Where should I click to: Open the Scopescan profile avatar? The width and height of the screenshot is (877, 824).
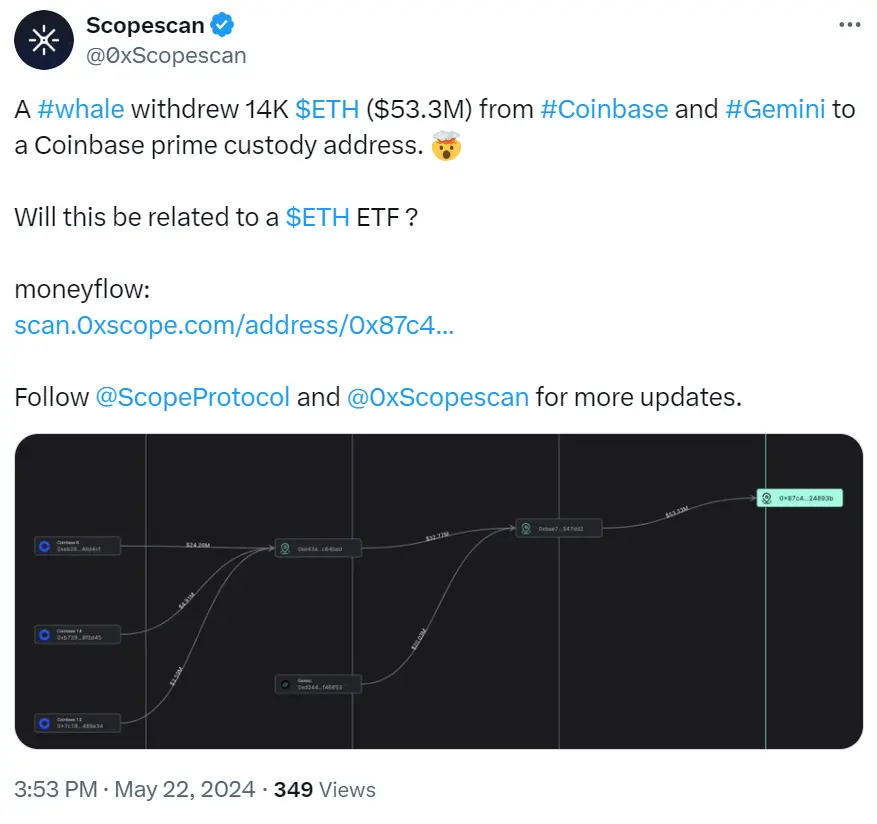click(42, 40)
